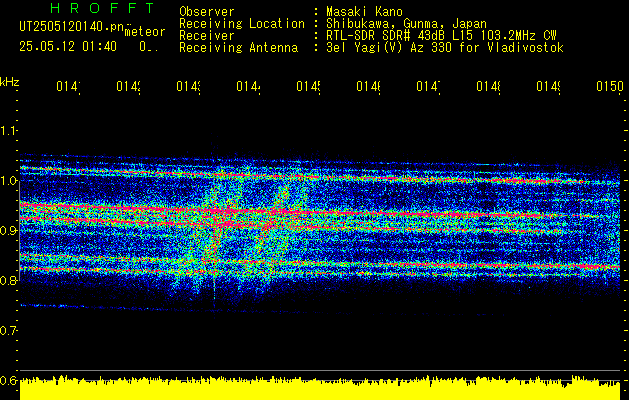Click the Shibukawa, Gunma, Japan text

pos(406,24)
